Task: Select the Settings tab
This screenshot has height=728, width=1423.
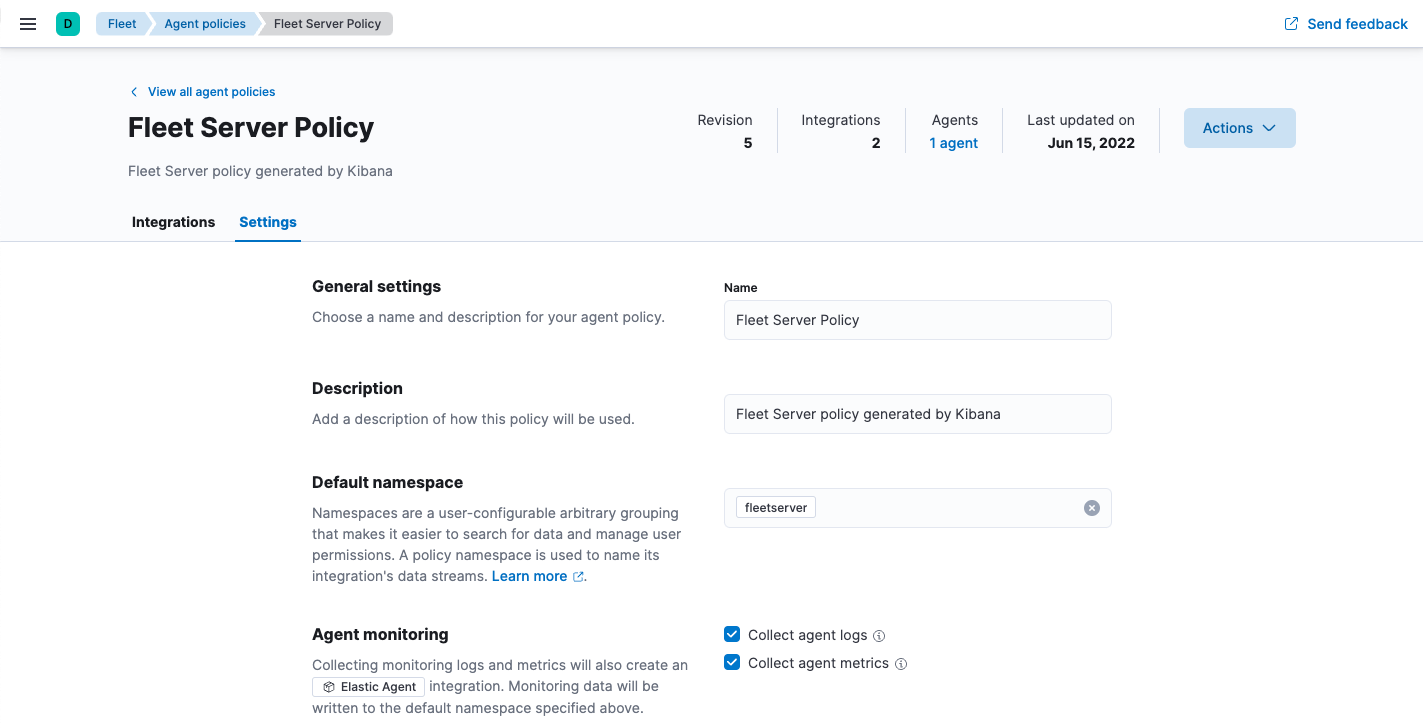Action: coord(267,222)
